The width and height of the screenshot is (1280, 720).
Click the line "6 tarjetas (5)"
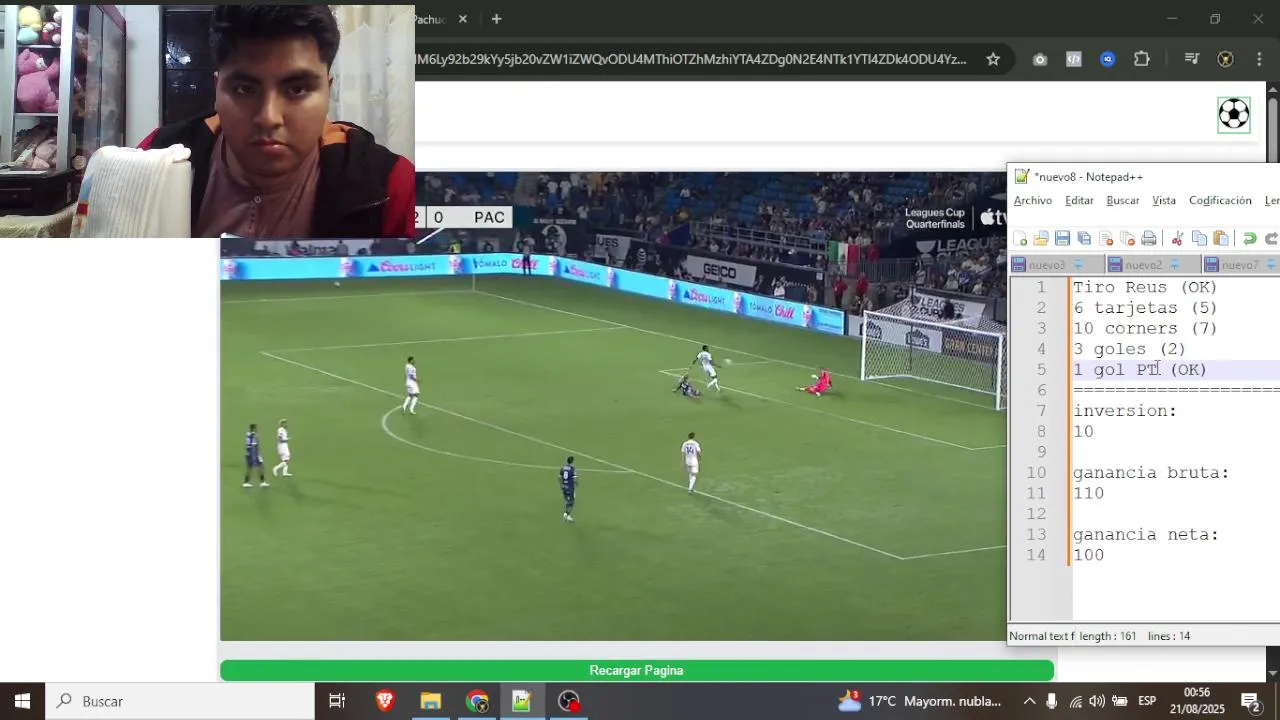(x=1145, y=308)
